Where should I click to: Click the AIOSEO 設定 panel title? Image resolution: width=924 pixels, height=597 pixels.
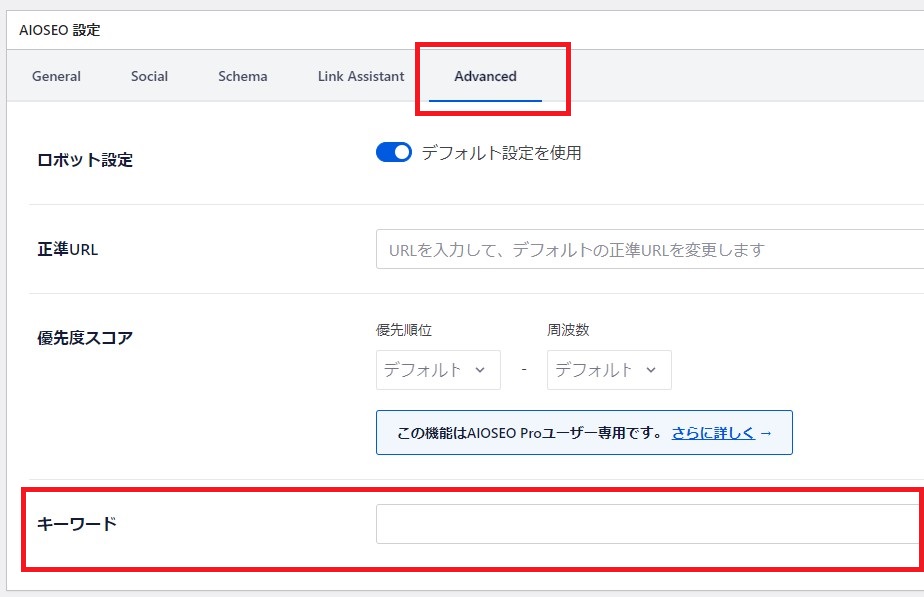[x=58, y=30]
